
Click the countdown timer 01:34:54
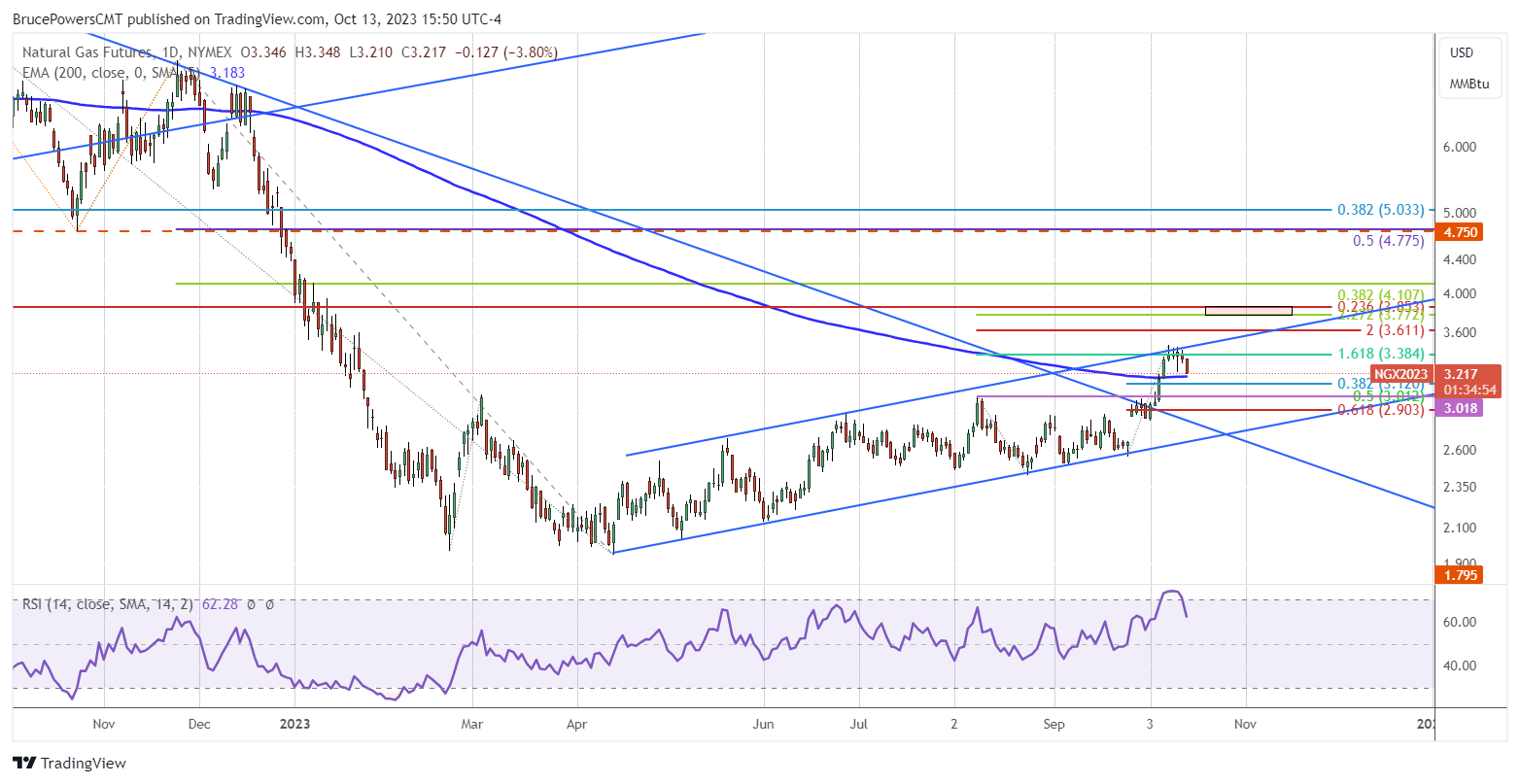point(1468,389)
